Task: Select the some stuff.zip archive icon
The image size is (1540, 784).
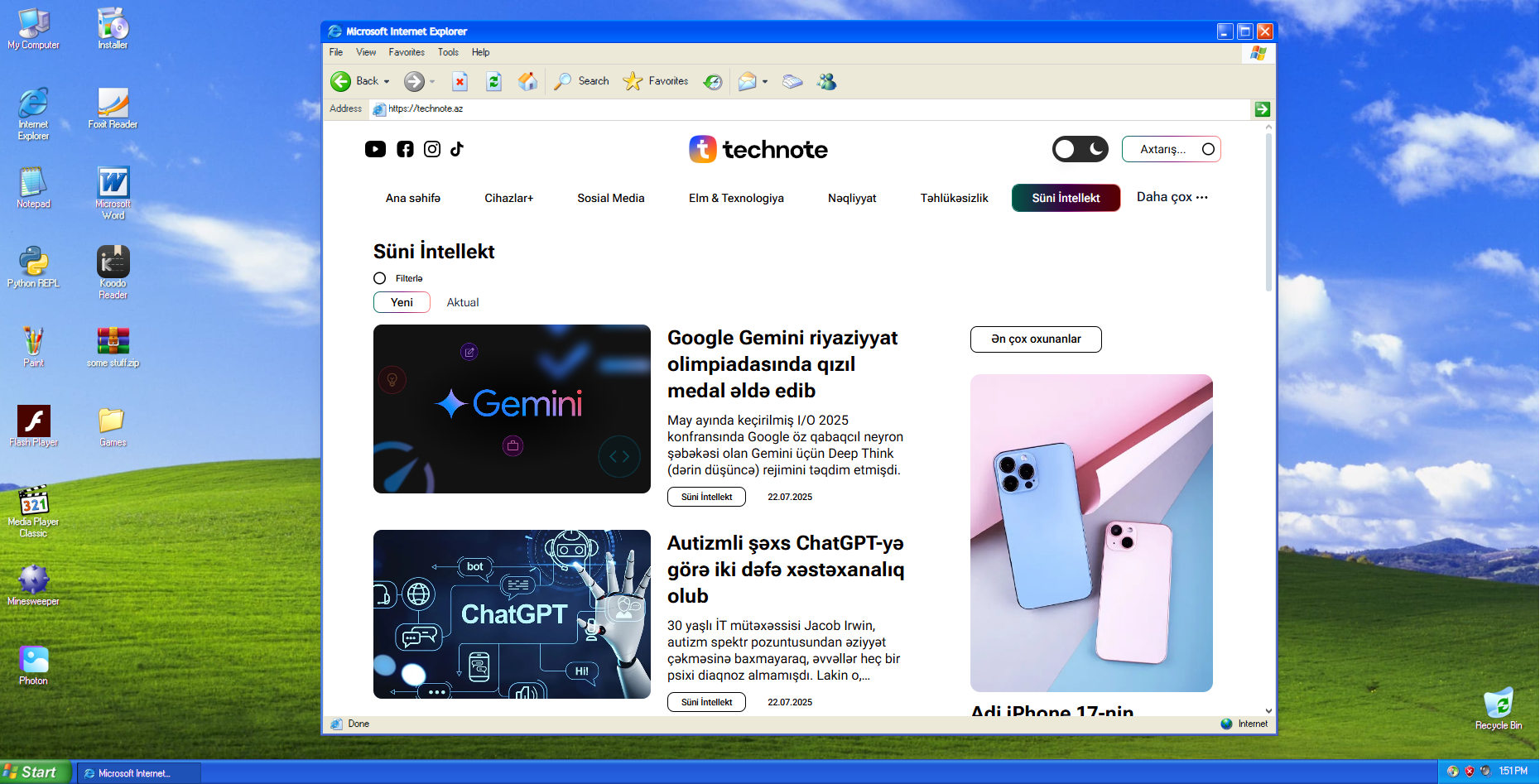Action: pyautogui.click(x=113, y=347)
